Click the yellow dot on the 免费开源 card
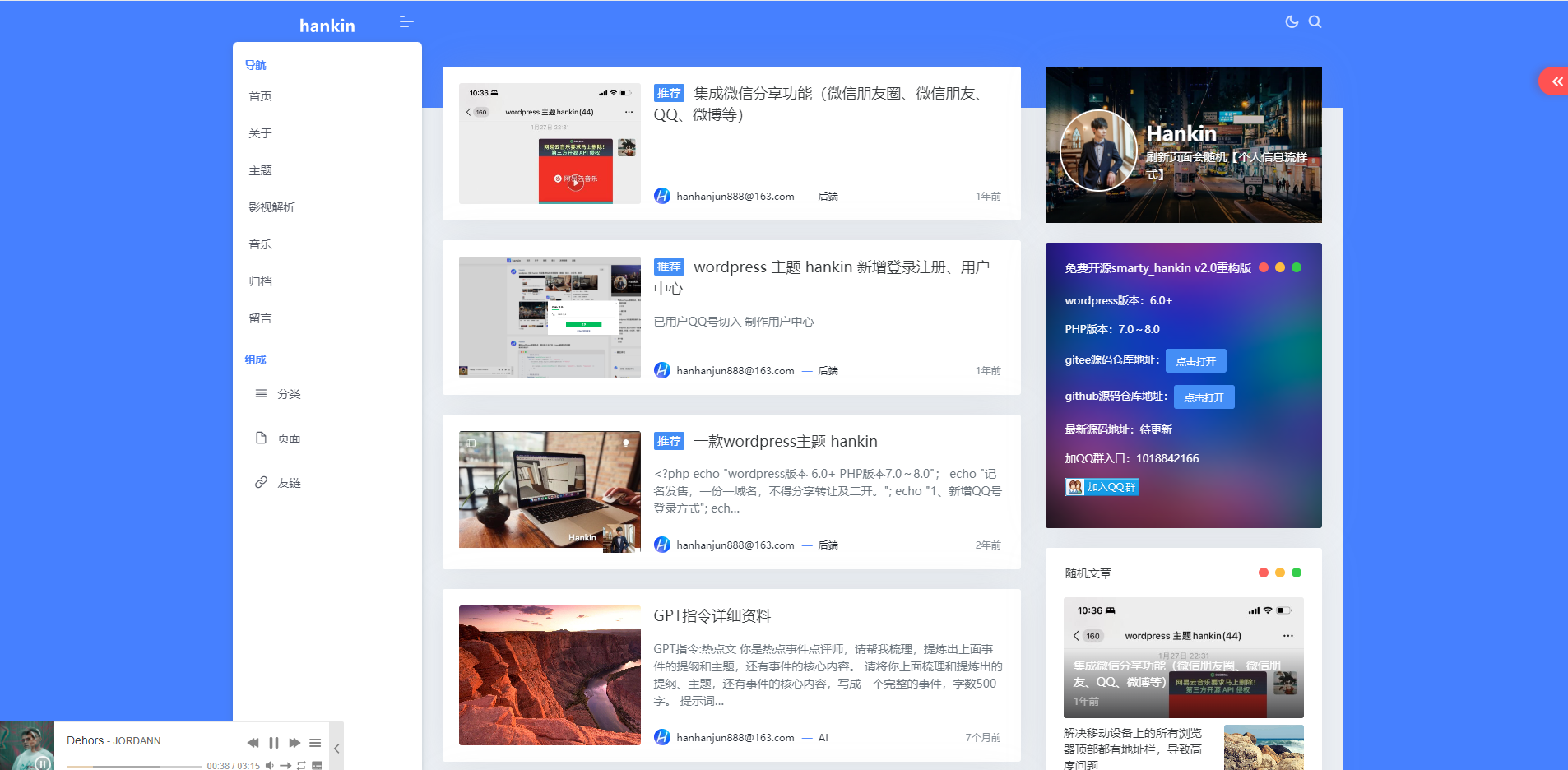Screen dimensions: 1568x770 coord(1280,267)
